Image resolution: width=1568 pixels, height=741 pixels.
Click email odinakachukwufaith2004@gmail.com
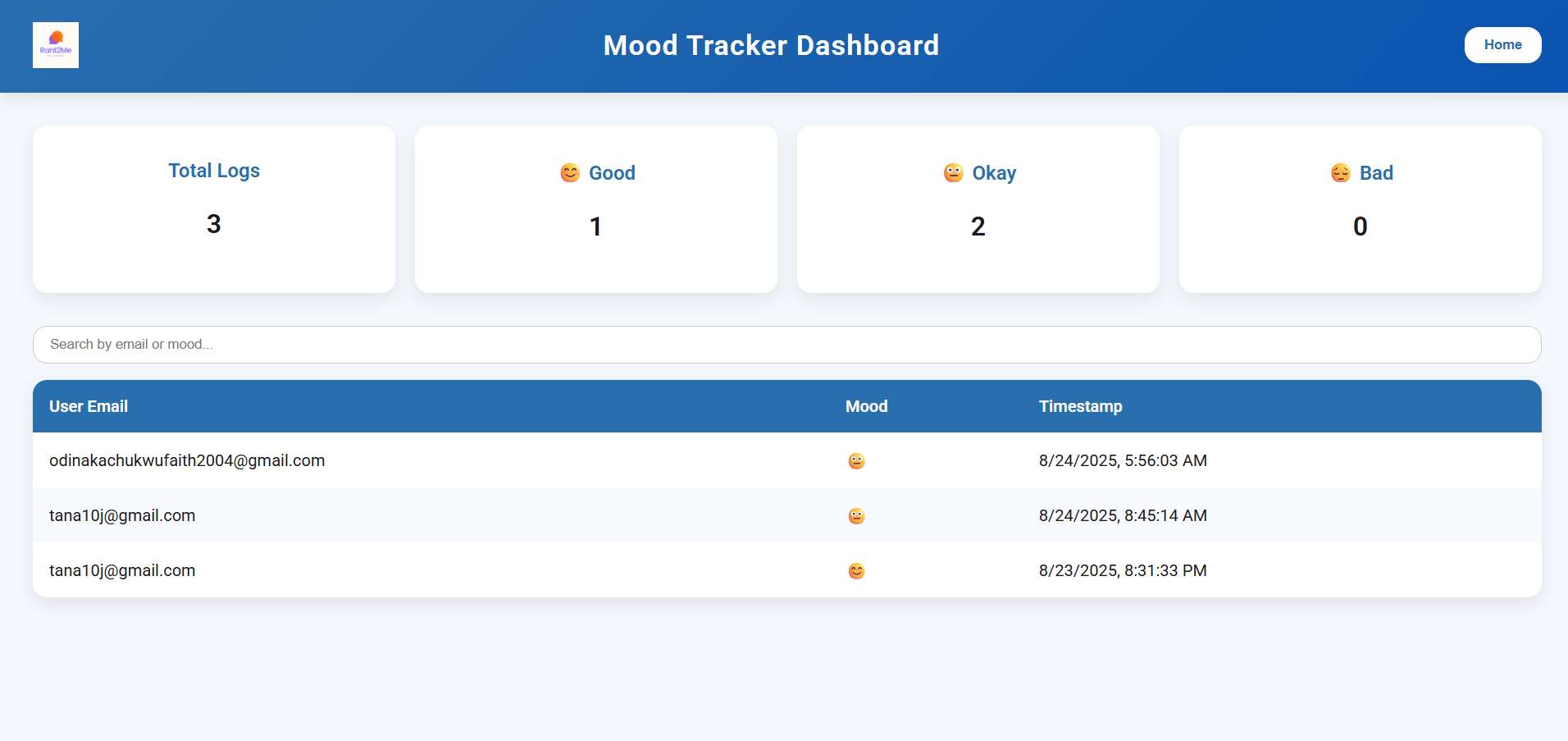pos(187,460)
